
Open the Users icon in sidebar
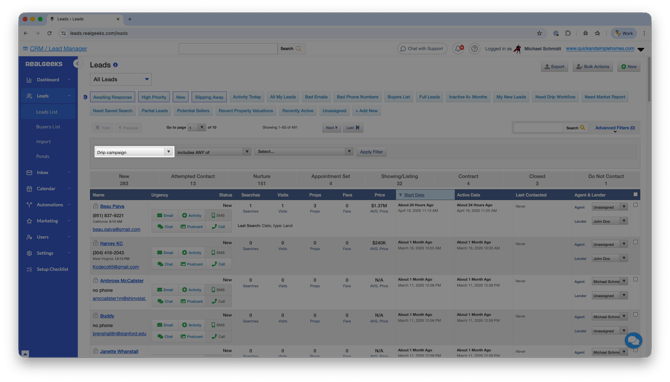tap(29, 237)
